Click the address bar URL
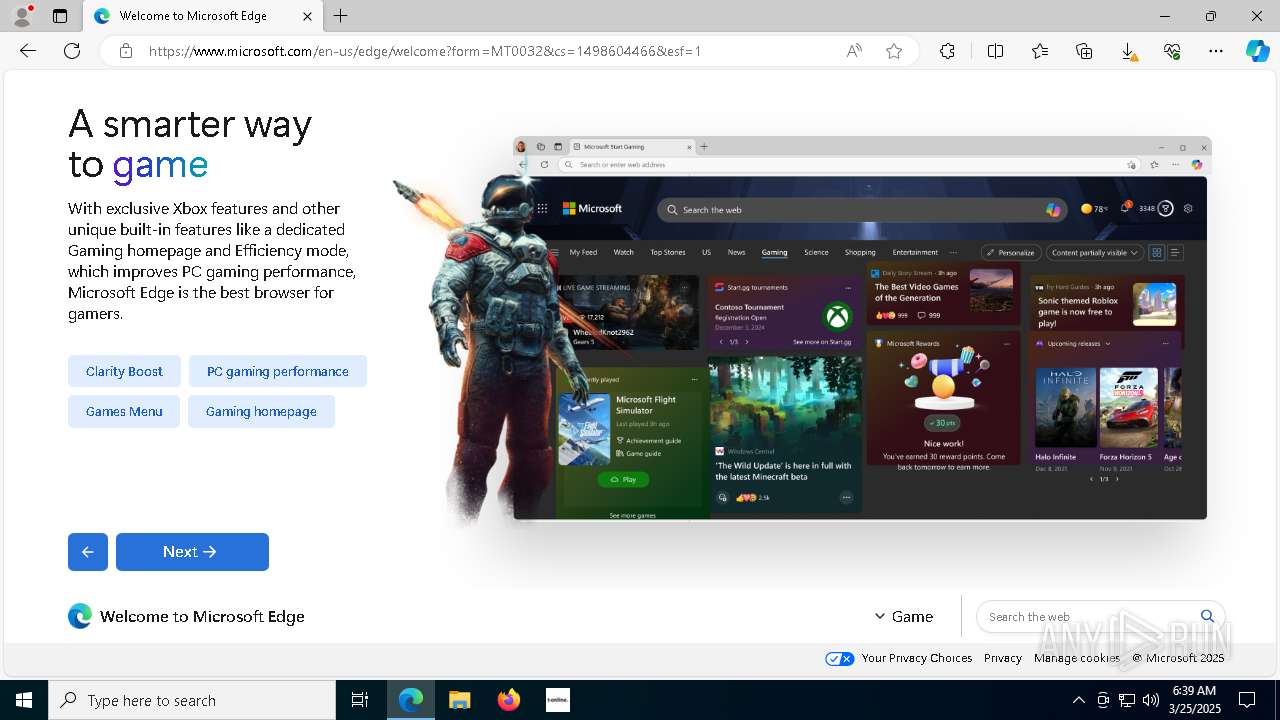The height and width of the screenshot is (720, 1280). point(425,51)
